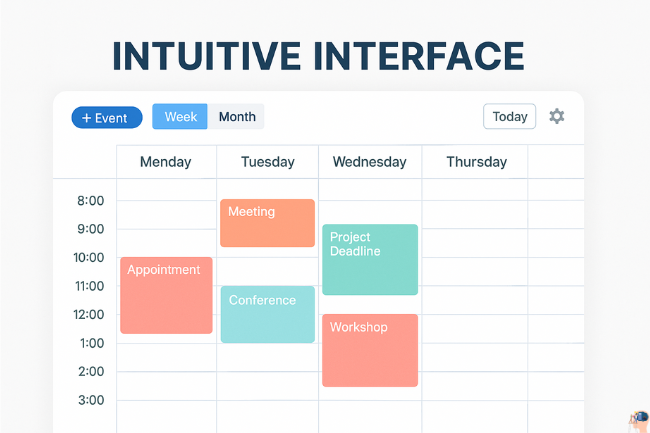650x433 pixels.
Task: Jump to Today in calendar
Action: tap(509, 117)
